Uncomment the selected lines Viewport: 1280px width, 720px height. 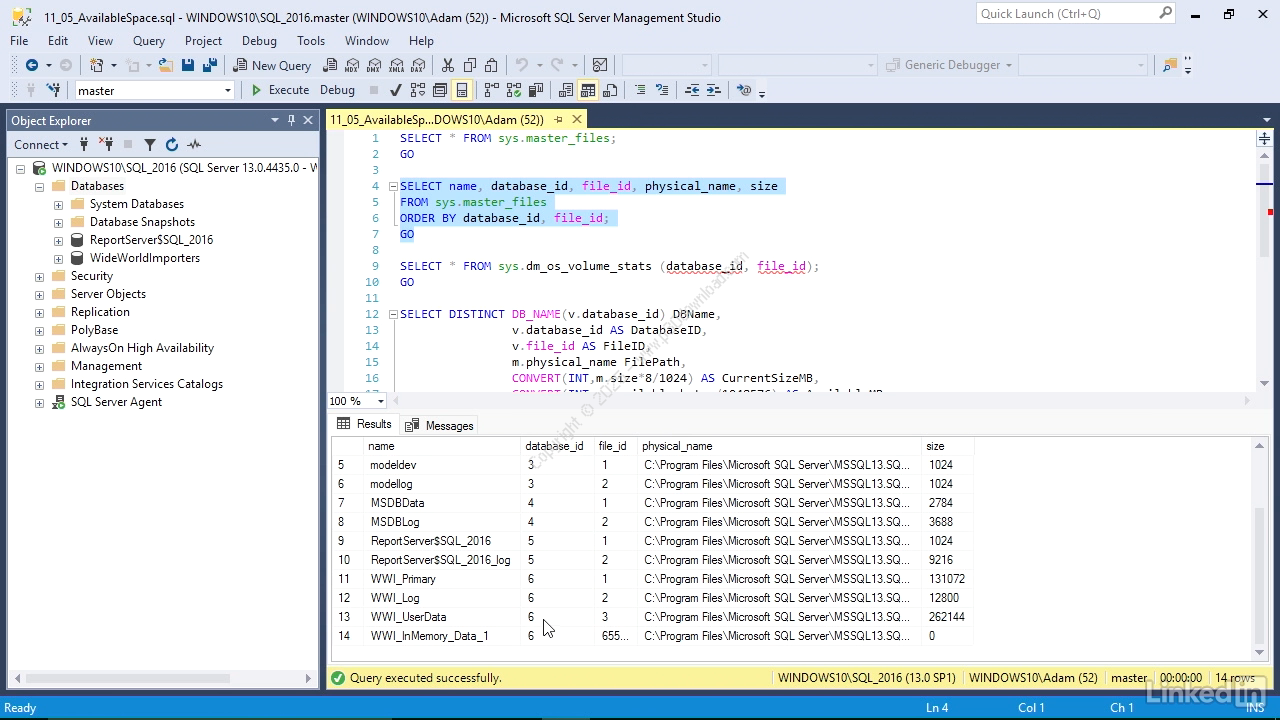pos(662,90)
